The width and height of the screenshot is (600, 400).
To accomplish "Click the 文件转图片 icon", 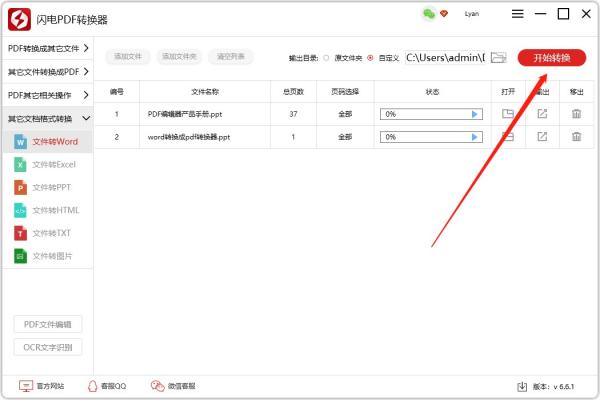I will coord(20,256).
